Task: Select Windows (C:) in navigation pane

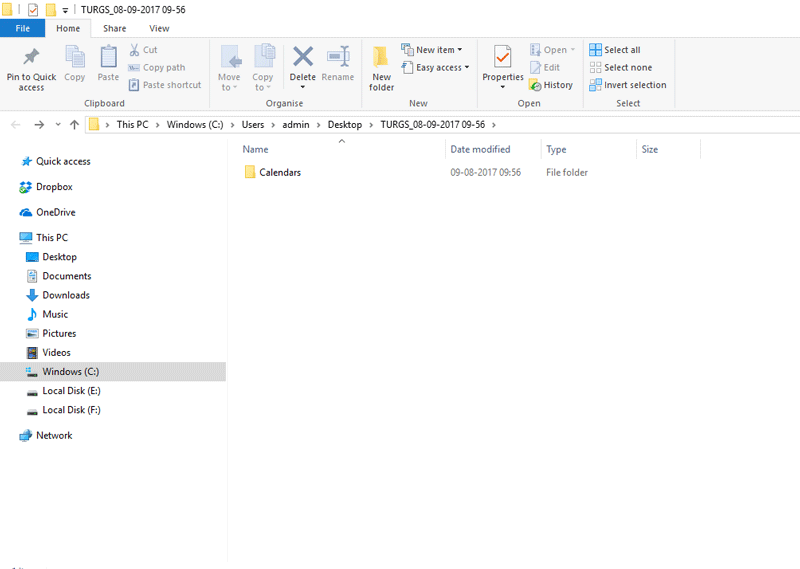Action: point(113,372)
